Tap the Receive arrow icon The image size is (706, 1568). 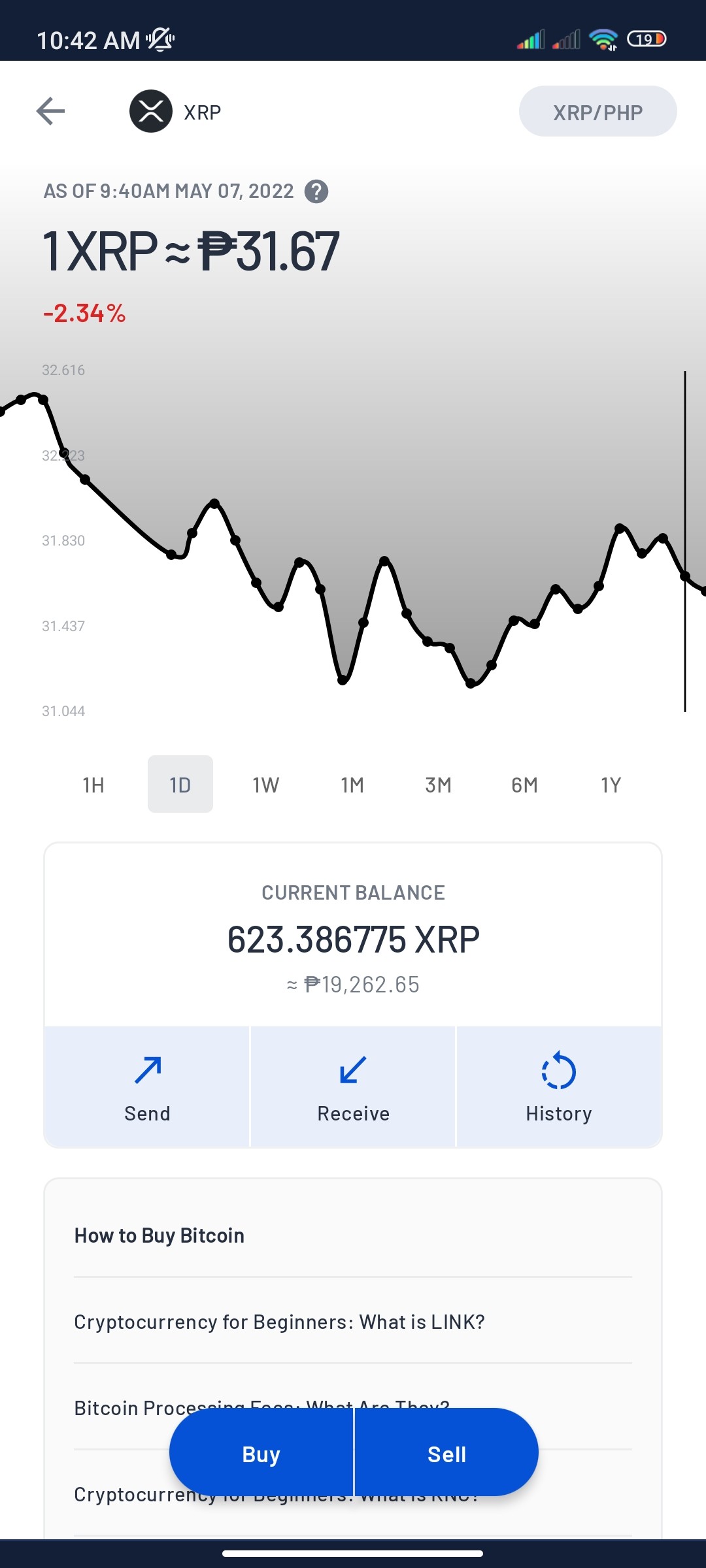(353, 1070)
